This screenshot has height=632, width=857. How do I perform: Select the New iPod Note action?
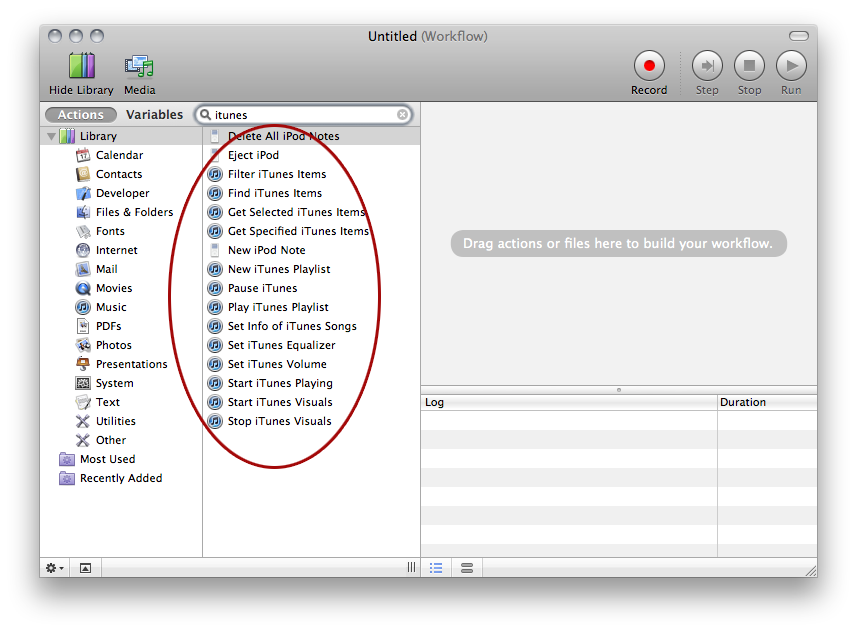(312, 250)
